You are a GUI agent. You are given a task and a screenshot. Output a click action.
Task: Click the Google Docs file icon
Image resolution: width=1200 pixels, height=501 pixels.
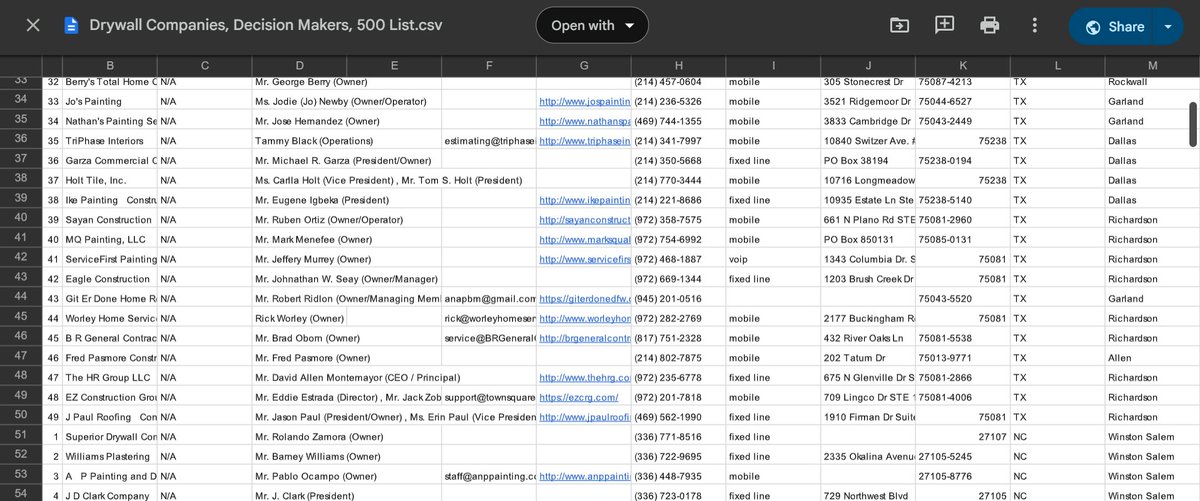pos(71,25)
